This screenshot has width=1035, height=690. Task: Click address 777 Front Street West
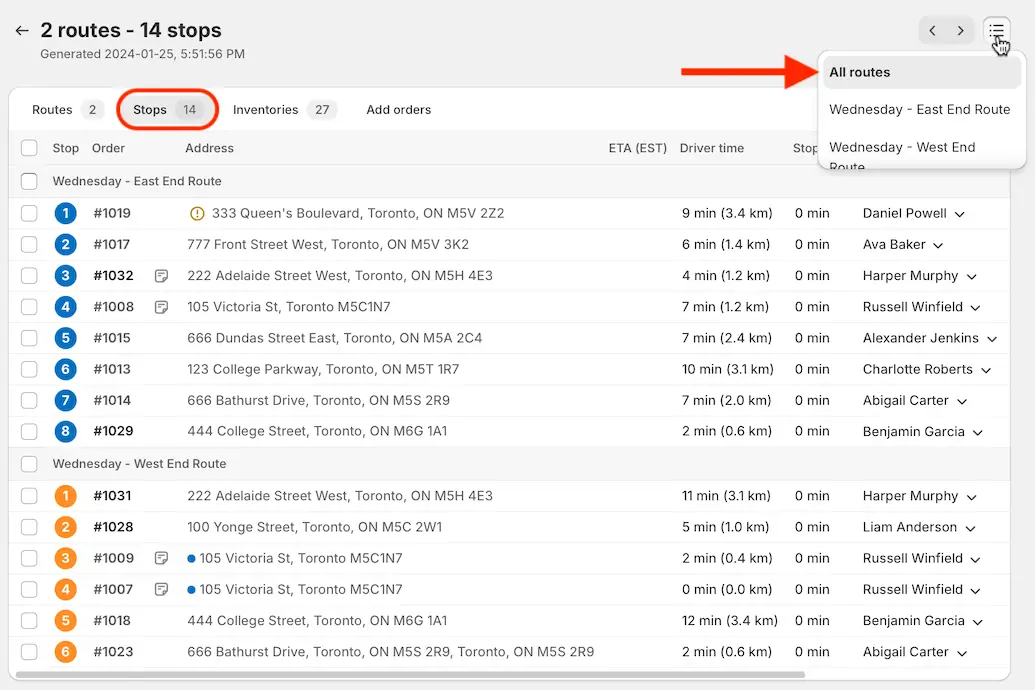327,244
